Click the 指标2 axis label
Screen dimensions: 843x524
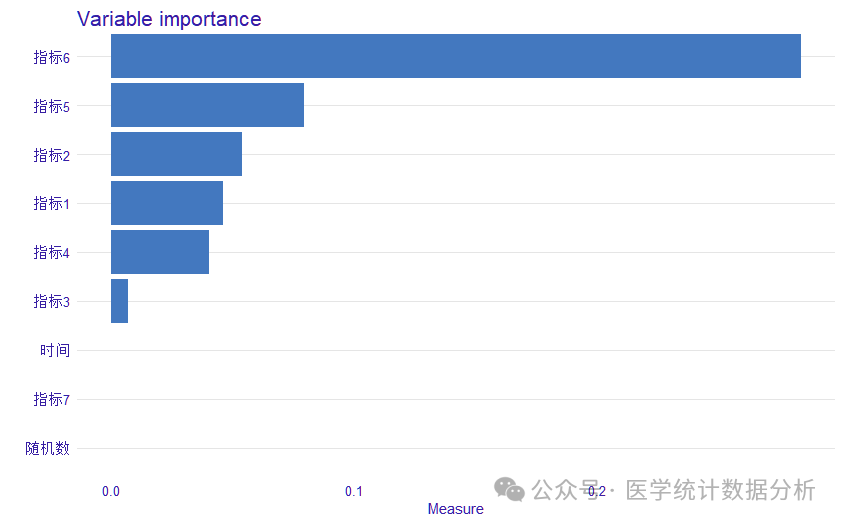point(52,155)
